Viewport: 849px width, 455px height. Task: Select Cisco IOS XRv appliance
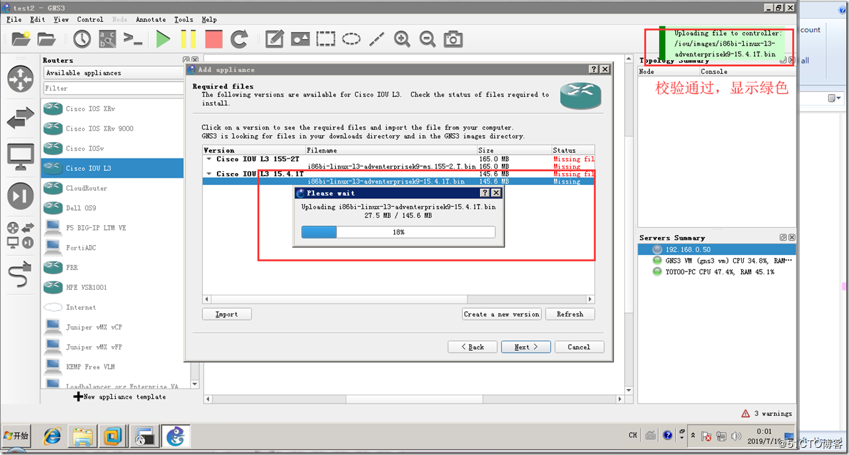(x=115, y=109)
